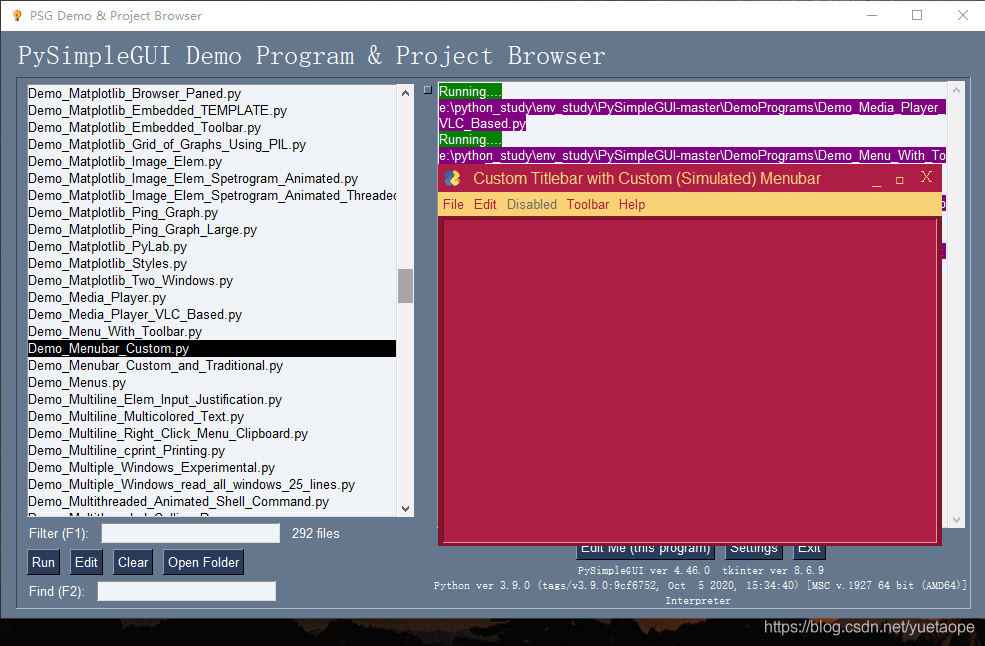Open the Help menu in custom menubar
Viewport: 985px width, 646px height.
click(x=631, y=204)
